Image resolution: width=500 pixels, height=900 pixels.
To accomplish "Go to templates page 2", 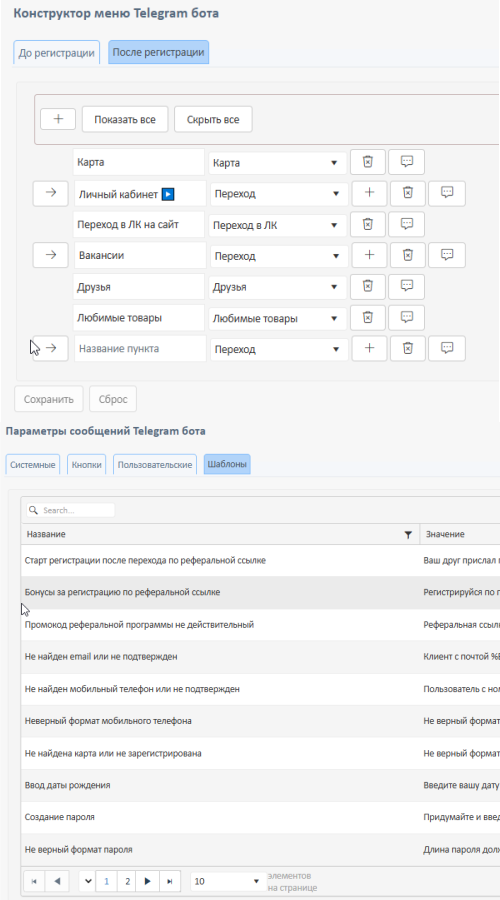I will [x=127, y=881].
